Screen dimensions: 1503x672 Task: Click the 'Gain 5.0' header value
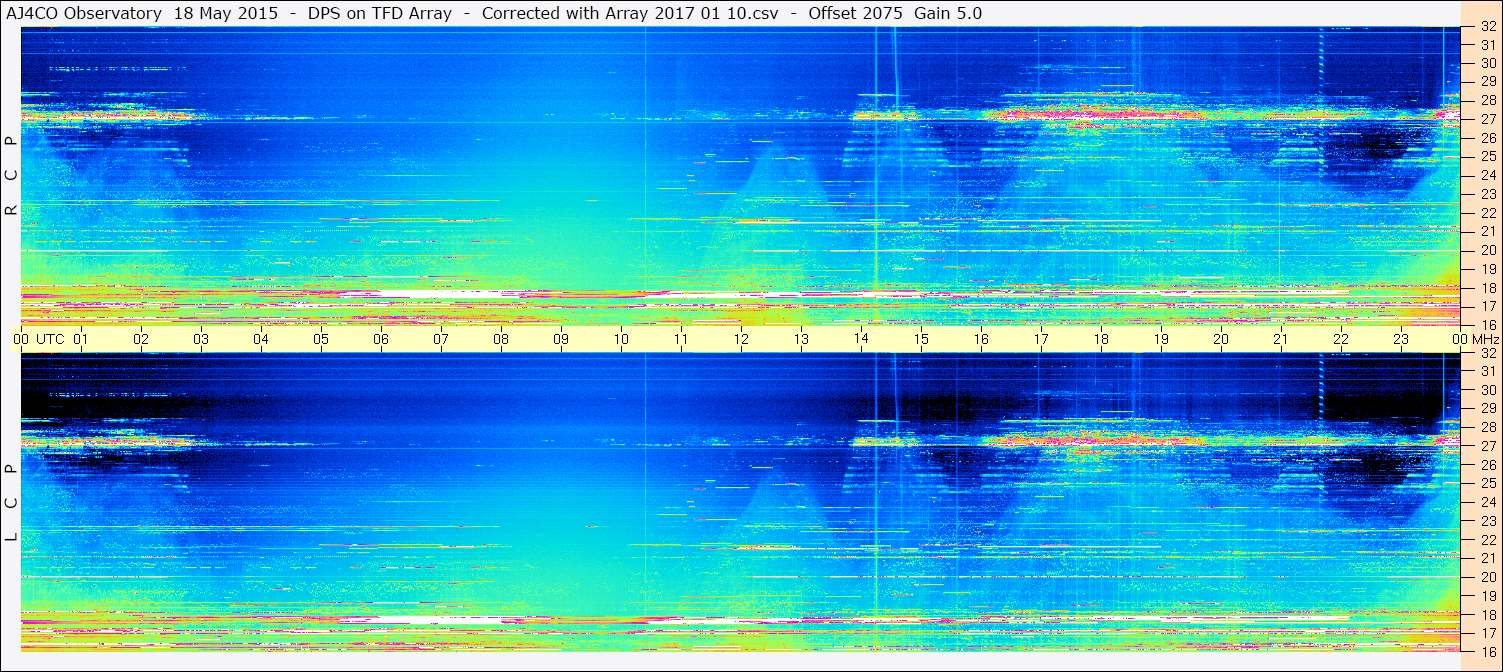click(948, 13)
